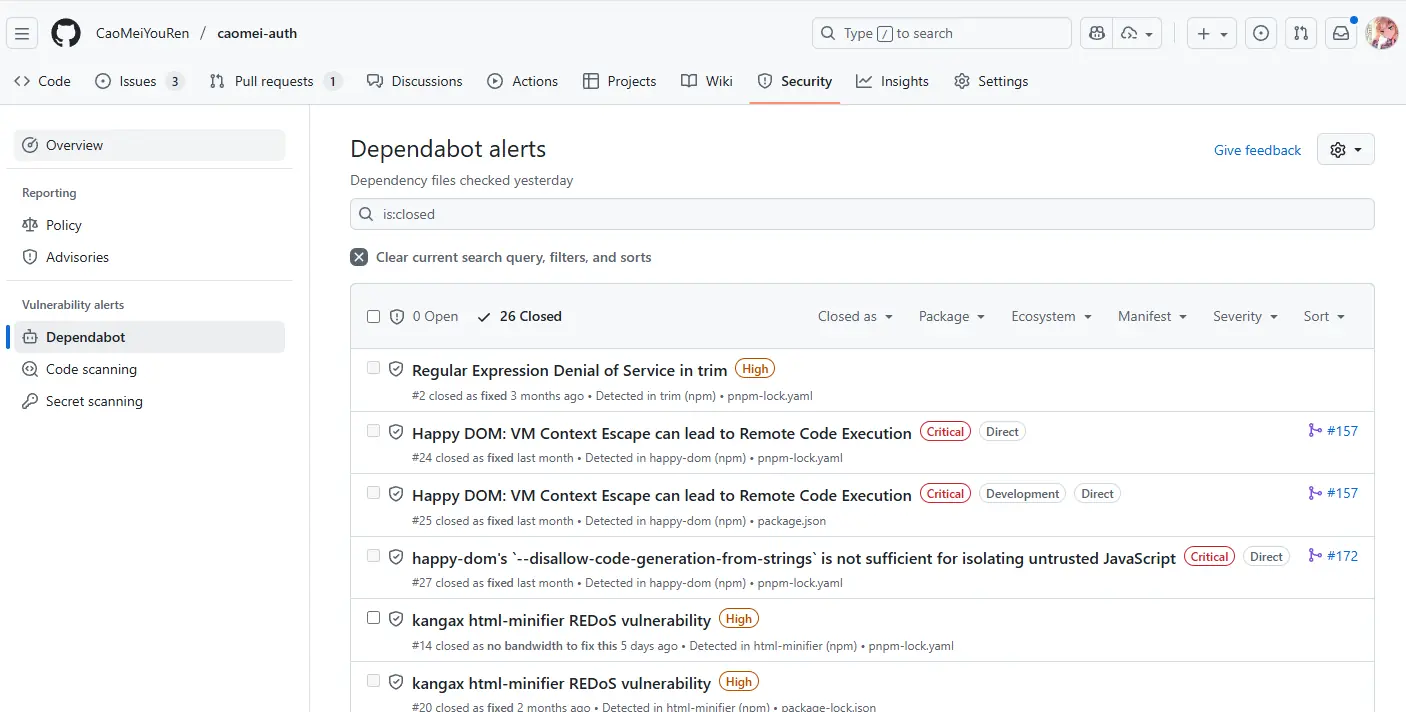Expand the Closed as filter dropdown

pos(855,316)
